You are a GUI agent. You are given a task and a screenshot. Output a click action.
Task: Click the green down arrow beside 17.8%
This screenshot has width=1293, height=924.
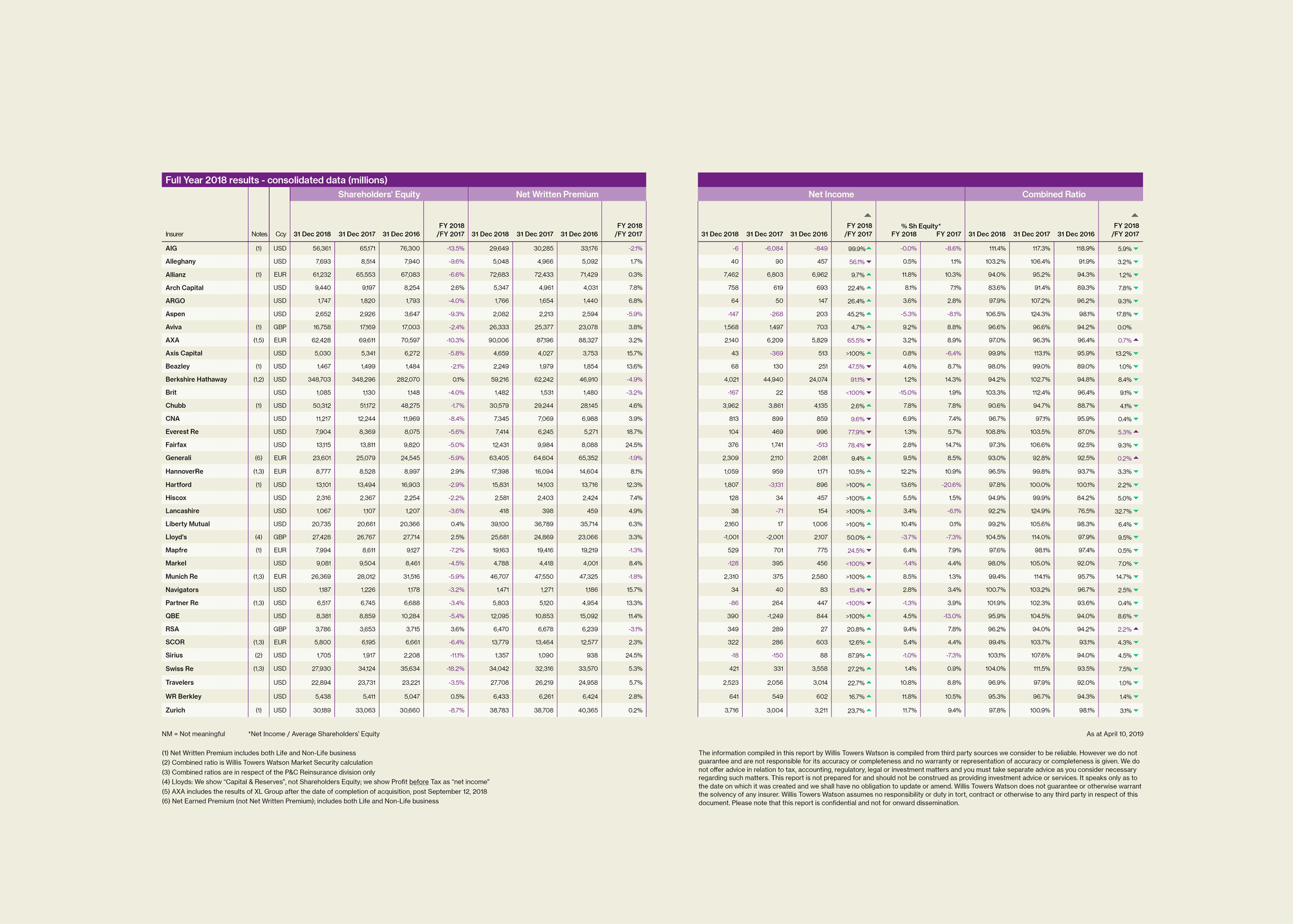pyautogui.click(x=1136, y=314)
